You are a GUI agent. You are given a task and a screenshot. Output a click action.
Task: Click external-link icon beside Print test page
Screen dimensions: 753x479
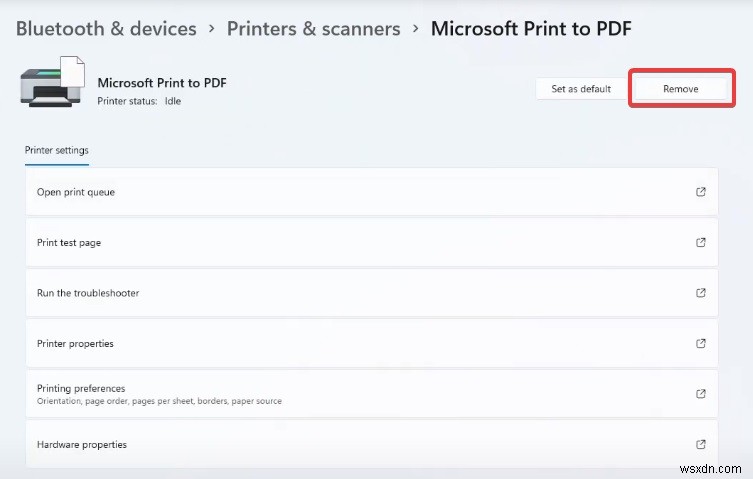[700, 242]
